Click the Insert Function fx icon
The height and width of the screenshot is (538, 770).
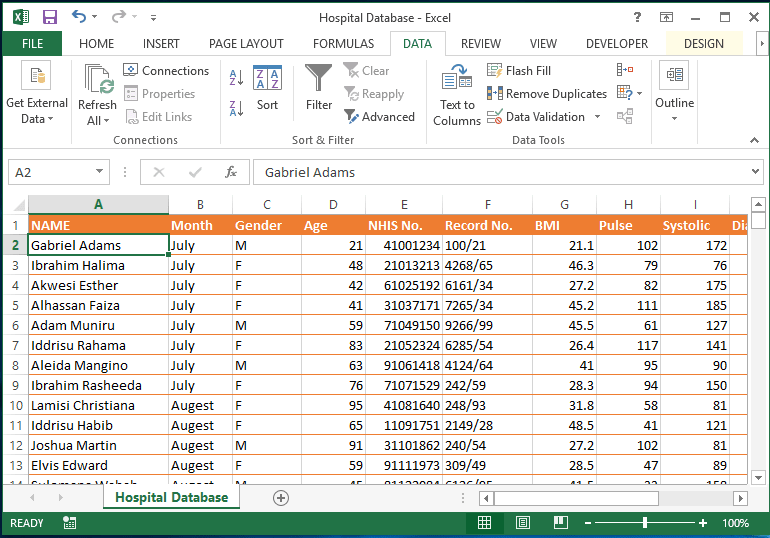231,172
